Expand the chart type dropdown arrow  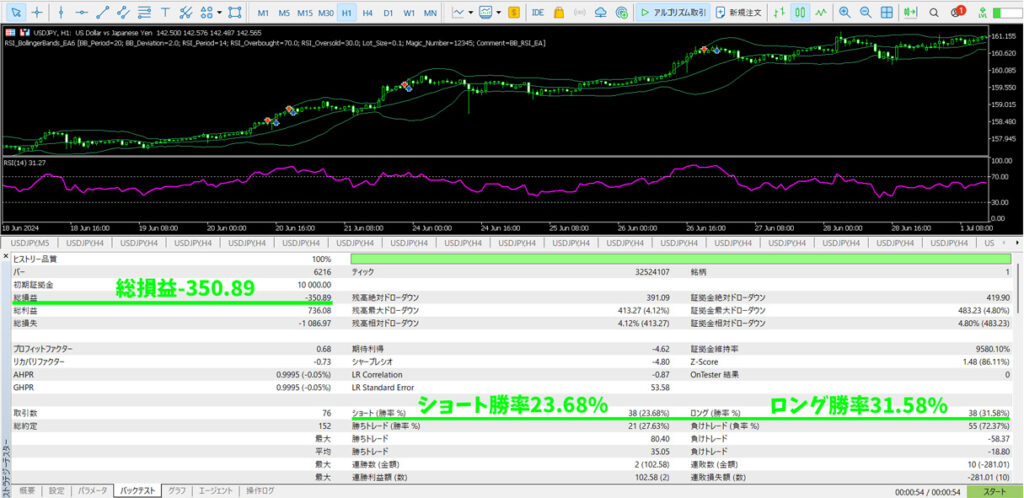pos(470,12)
